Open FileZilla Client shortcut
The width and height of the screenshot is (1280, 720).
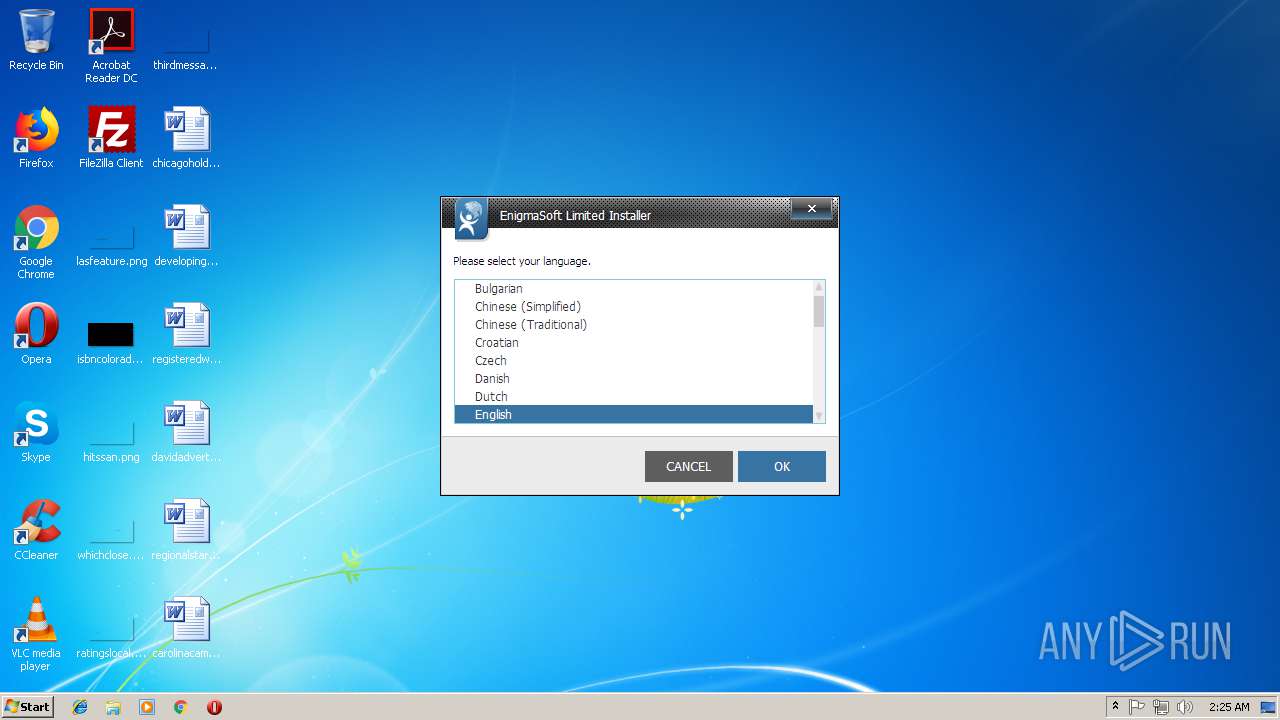tap(111, 138)
